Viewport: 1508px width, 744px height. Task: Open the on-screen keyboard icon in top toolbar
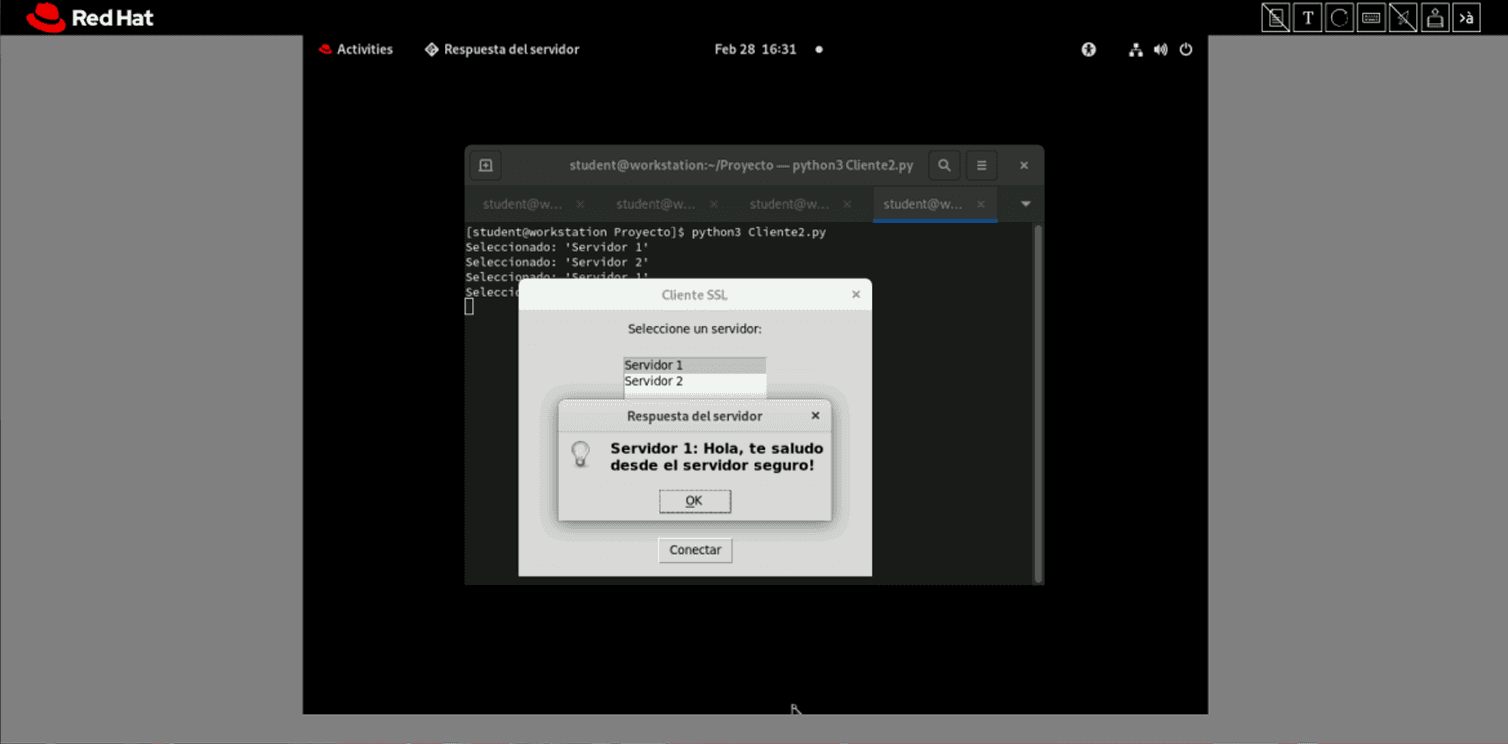coord(1371,18)
